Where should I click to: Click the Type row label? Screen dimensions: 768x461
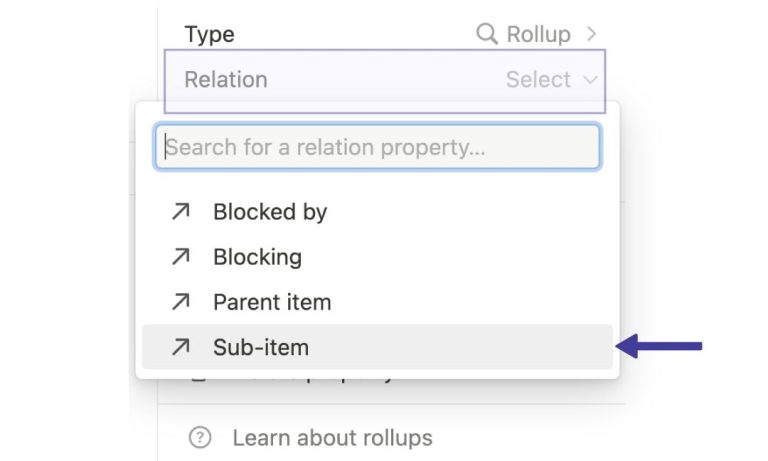pyautogui.click(x=209, y=34)
